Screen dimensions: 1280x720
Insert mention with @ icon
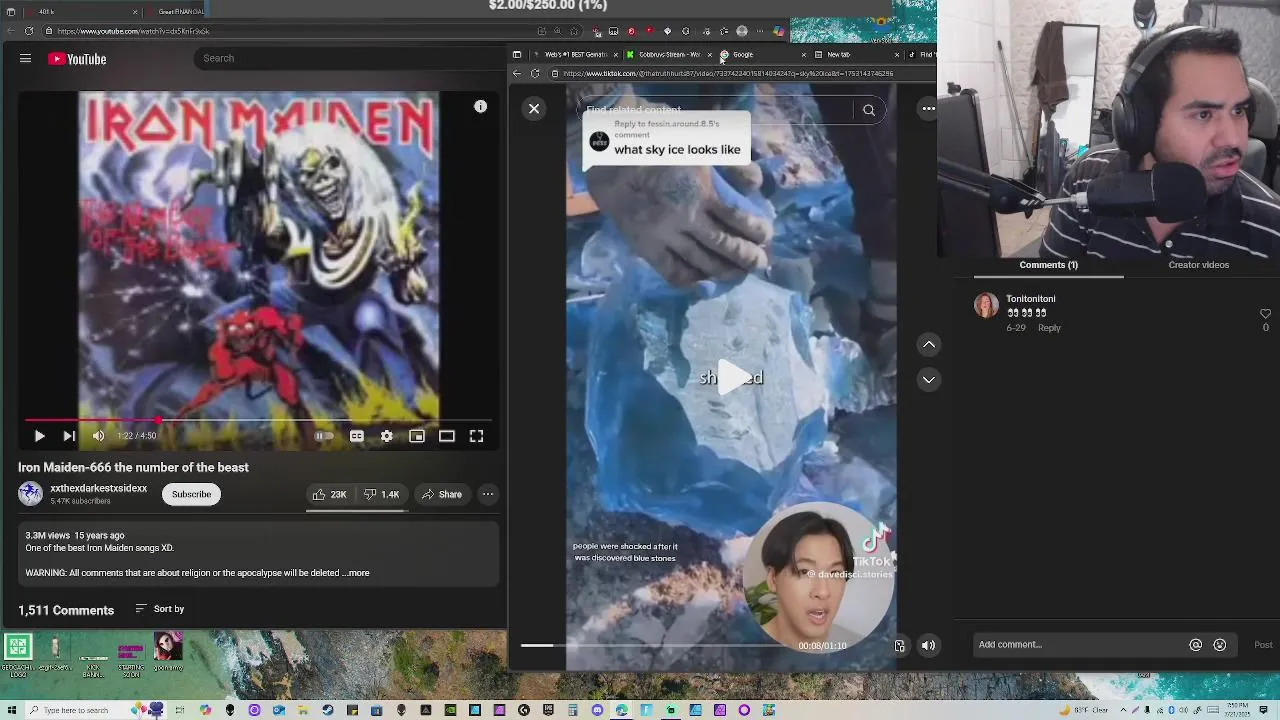1195,645
